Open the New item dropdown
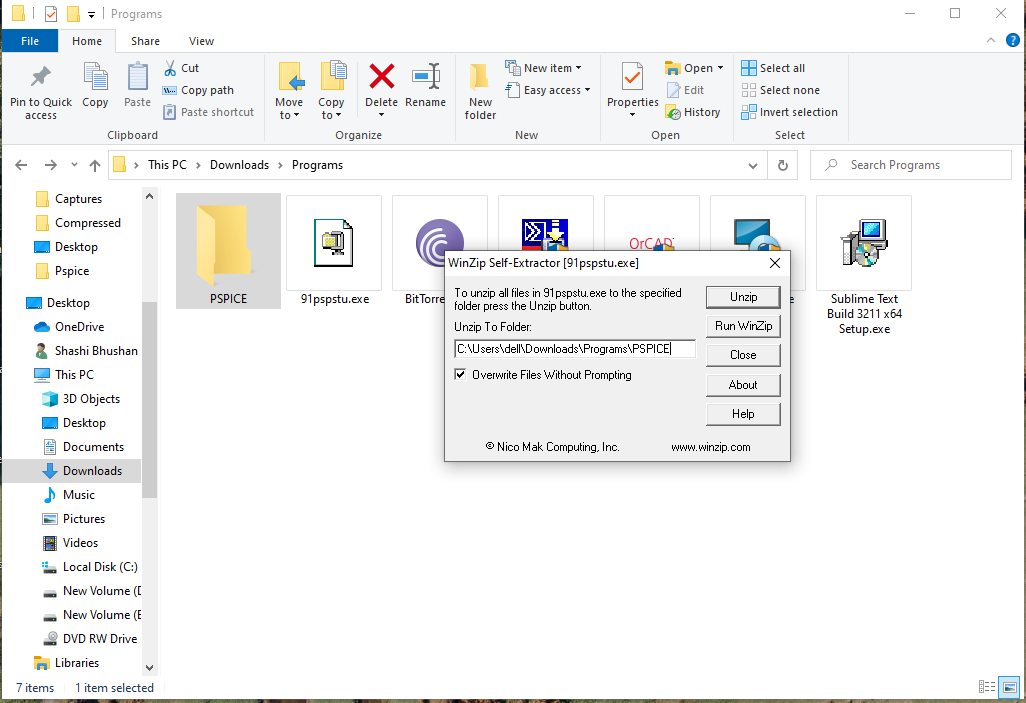The height and width of the screenshot is (703, 1026). click(544, 67)
